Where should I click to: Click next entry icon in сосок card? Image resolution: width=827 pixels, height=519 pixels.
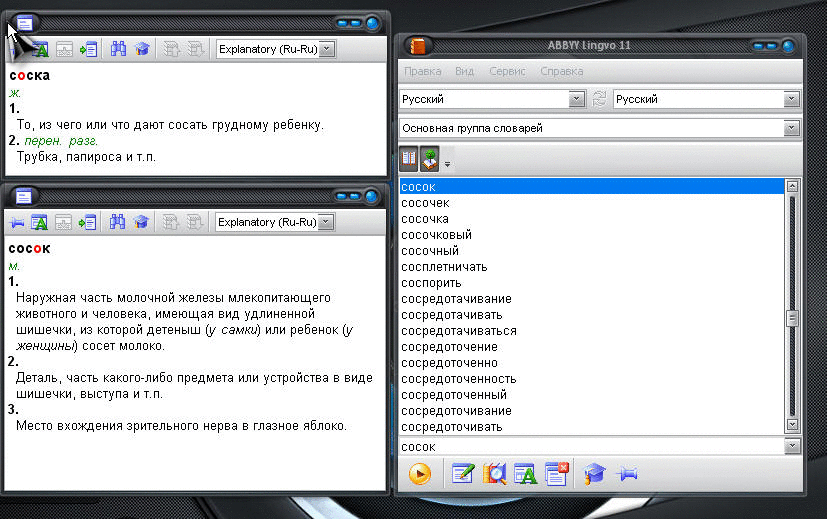194,222
